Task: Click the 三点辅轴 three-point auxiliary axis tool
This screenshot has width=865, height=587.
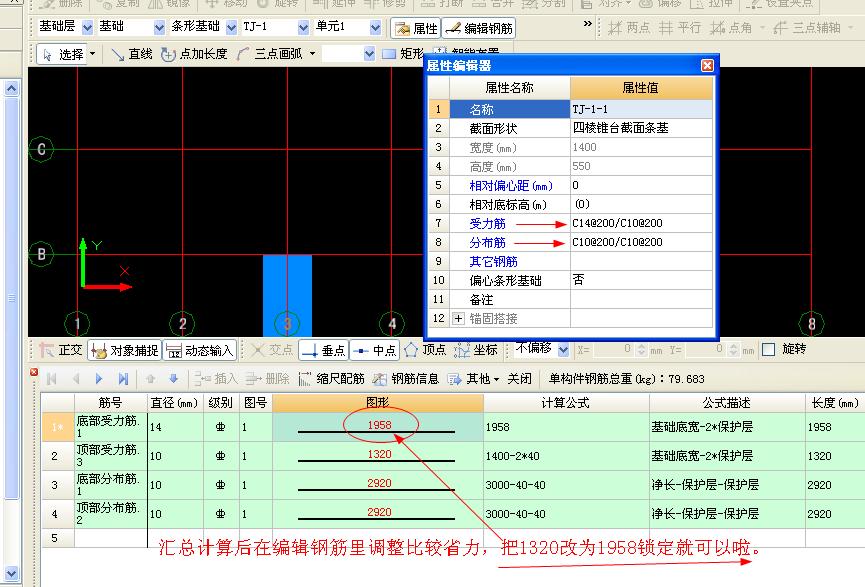Action: coord(807,28)
